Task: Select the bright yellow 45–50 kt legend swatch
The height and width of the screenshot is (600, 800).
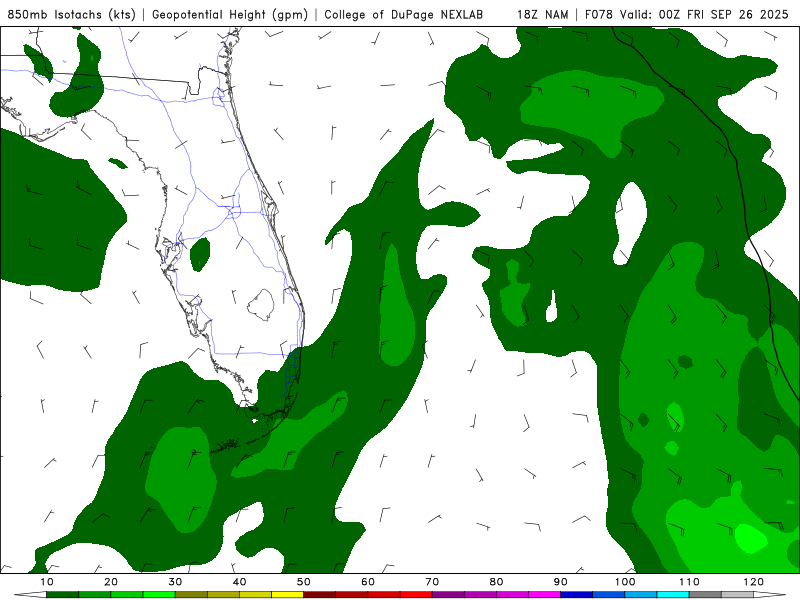Action: (287, 595)
